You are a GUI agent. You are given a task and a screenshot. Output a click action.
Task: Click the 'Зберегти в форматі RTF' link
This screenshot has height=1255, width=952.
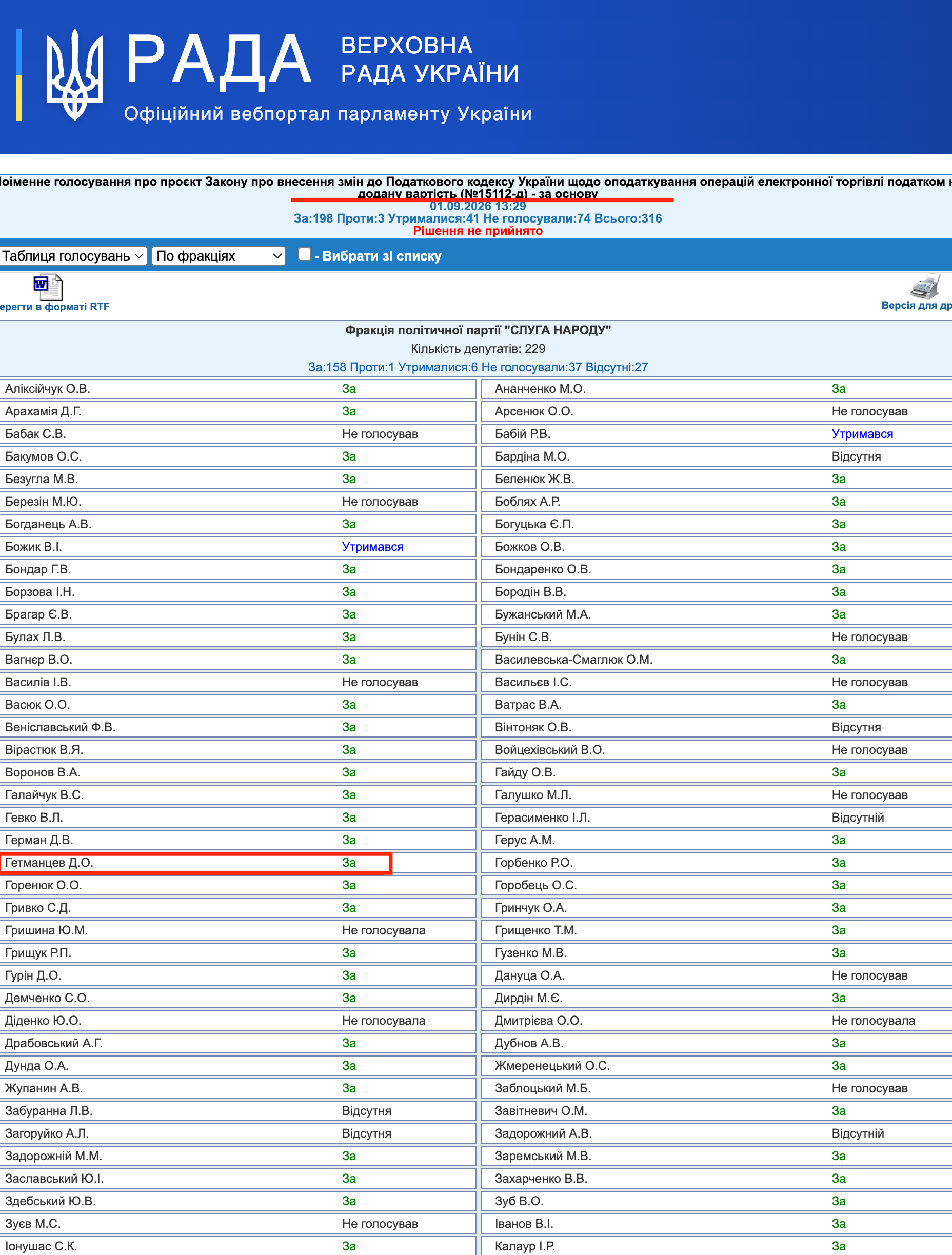pos(54,306)
